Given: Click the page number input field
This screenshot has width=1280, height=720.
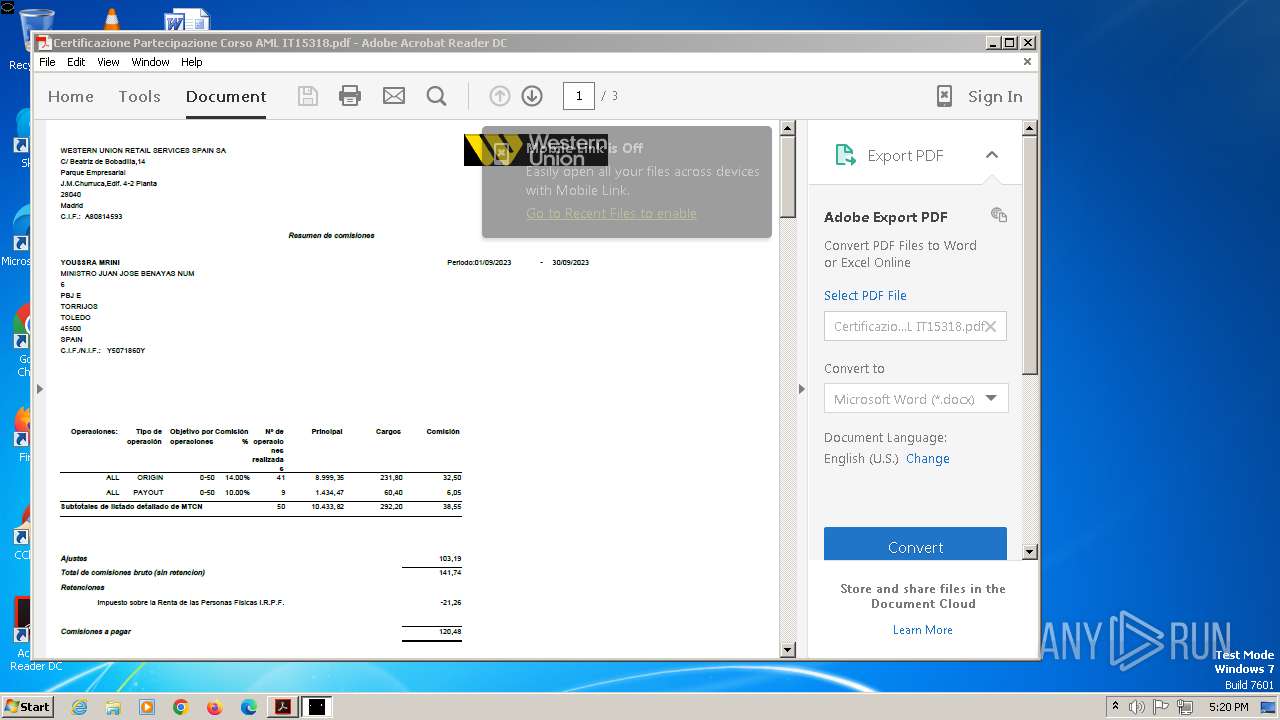Looking at the screenshot, I should [579, 96].
